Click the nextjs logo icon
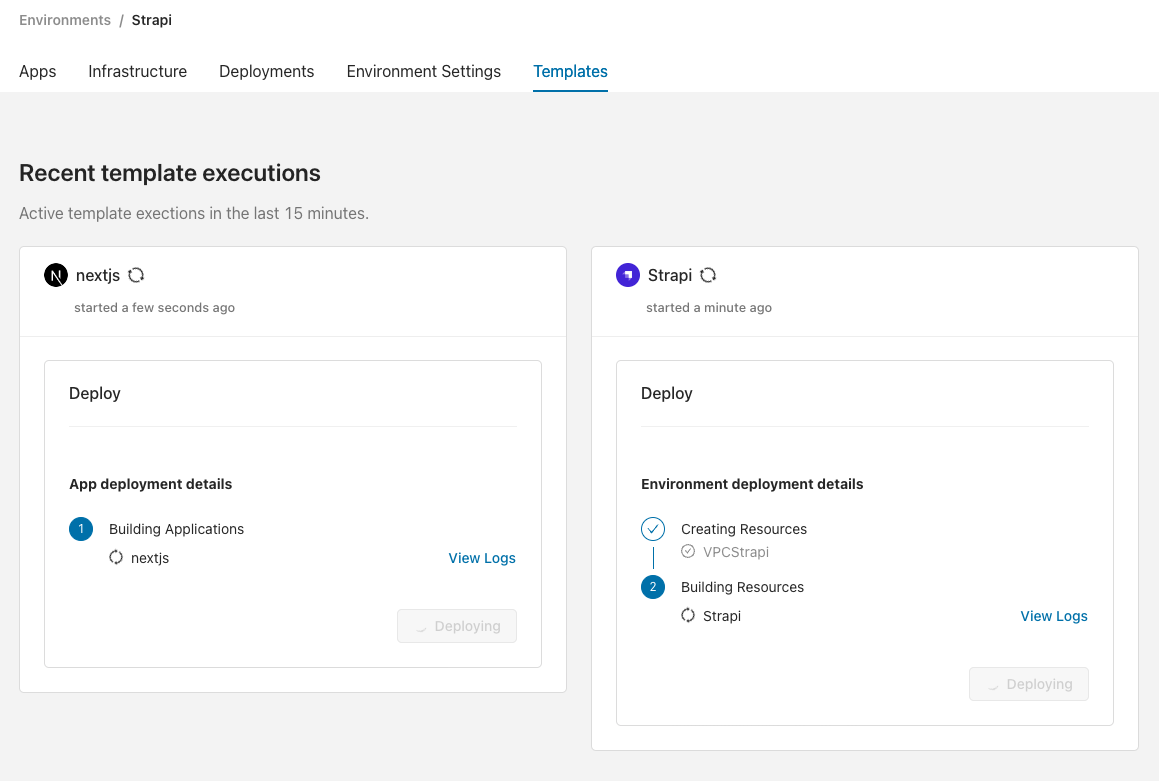Viewport: 1159px width, 781px height. [x=55, y=275]
